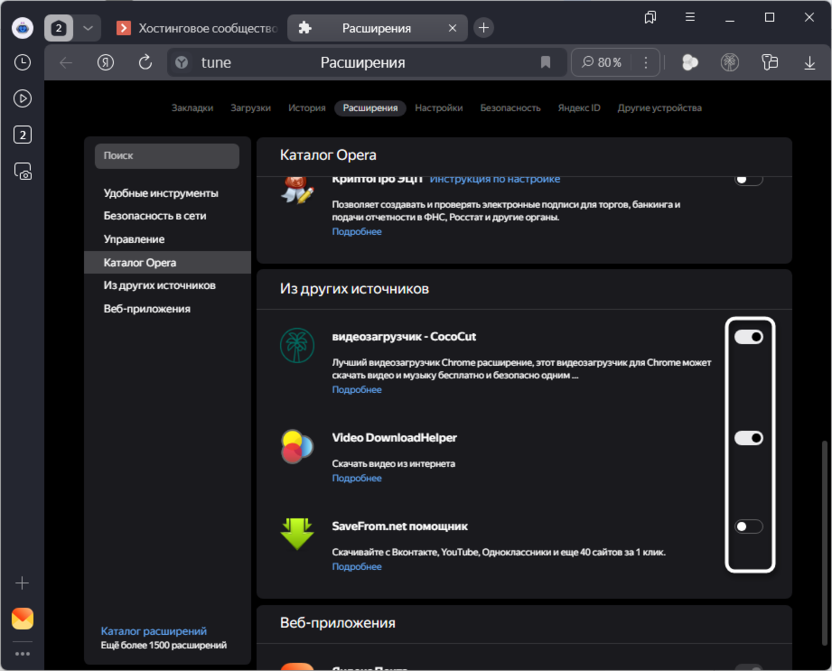The image size is (832, 671).
Task: Open the media play icon in sidebar
Action: point(22,99)
